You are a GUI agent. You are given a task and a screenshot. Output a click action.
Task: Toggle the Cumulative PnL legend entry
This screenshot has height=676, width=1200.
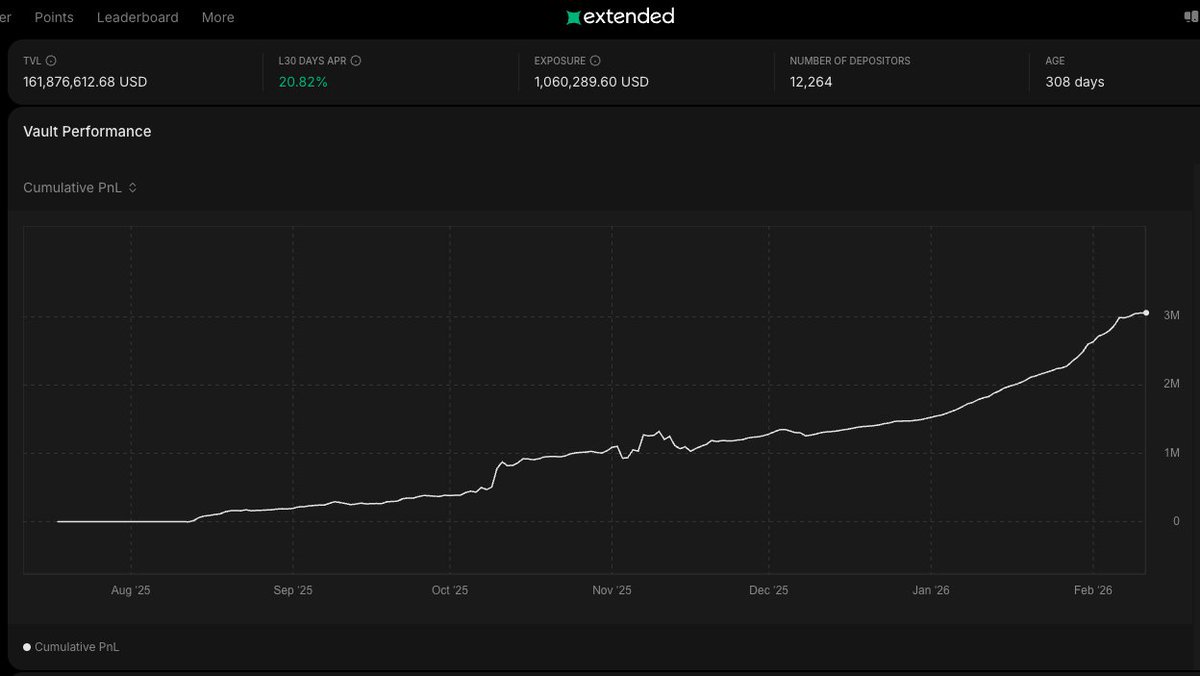[71, 647]
